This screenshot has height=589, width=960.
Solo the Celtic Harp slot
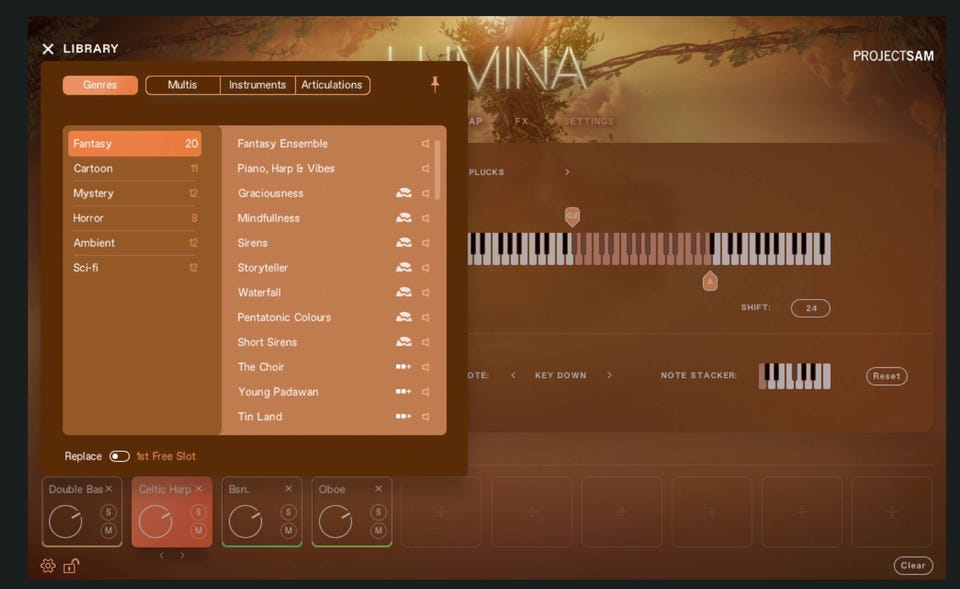click(x=198, y=512)
